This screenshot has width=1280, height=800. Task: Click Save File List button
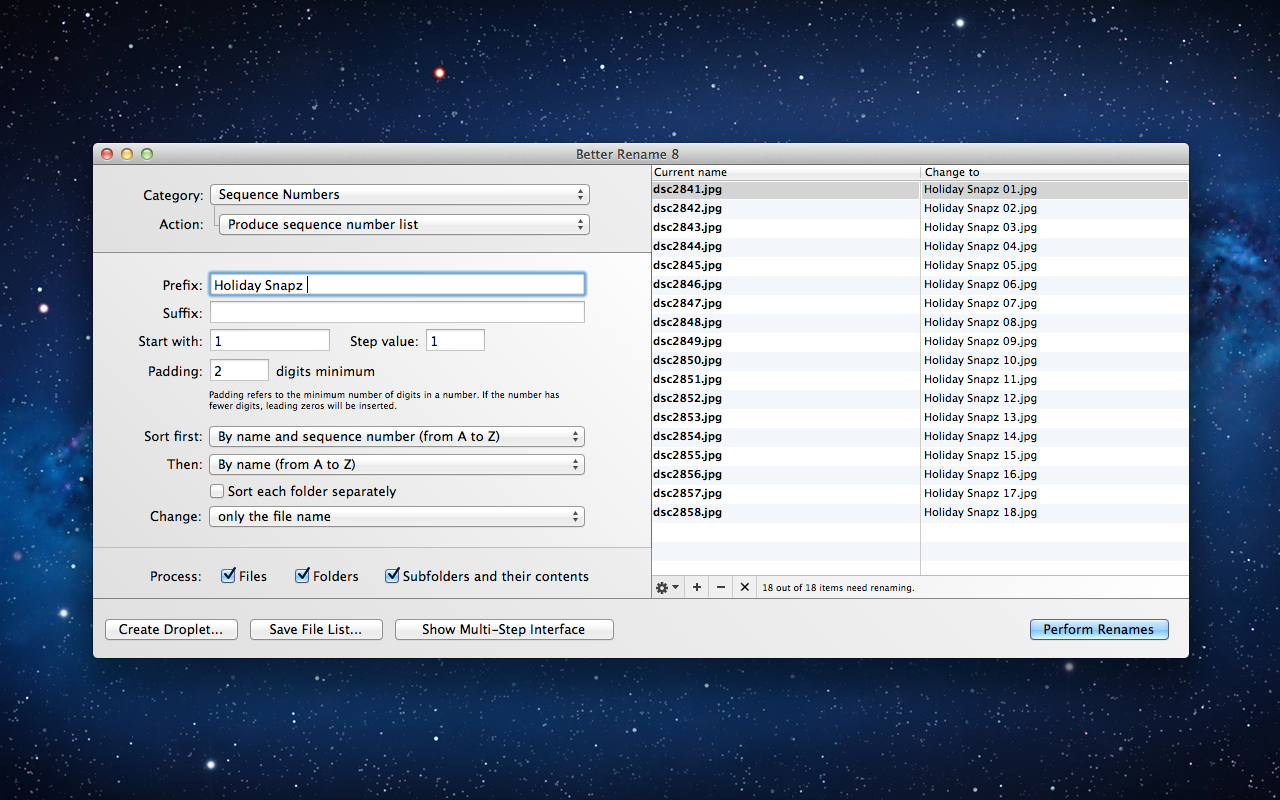coord(315,629)
